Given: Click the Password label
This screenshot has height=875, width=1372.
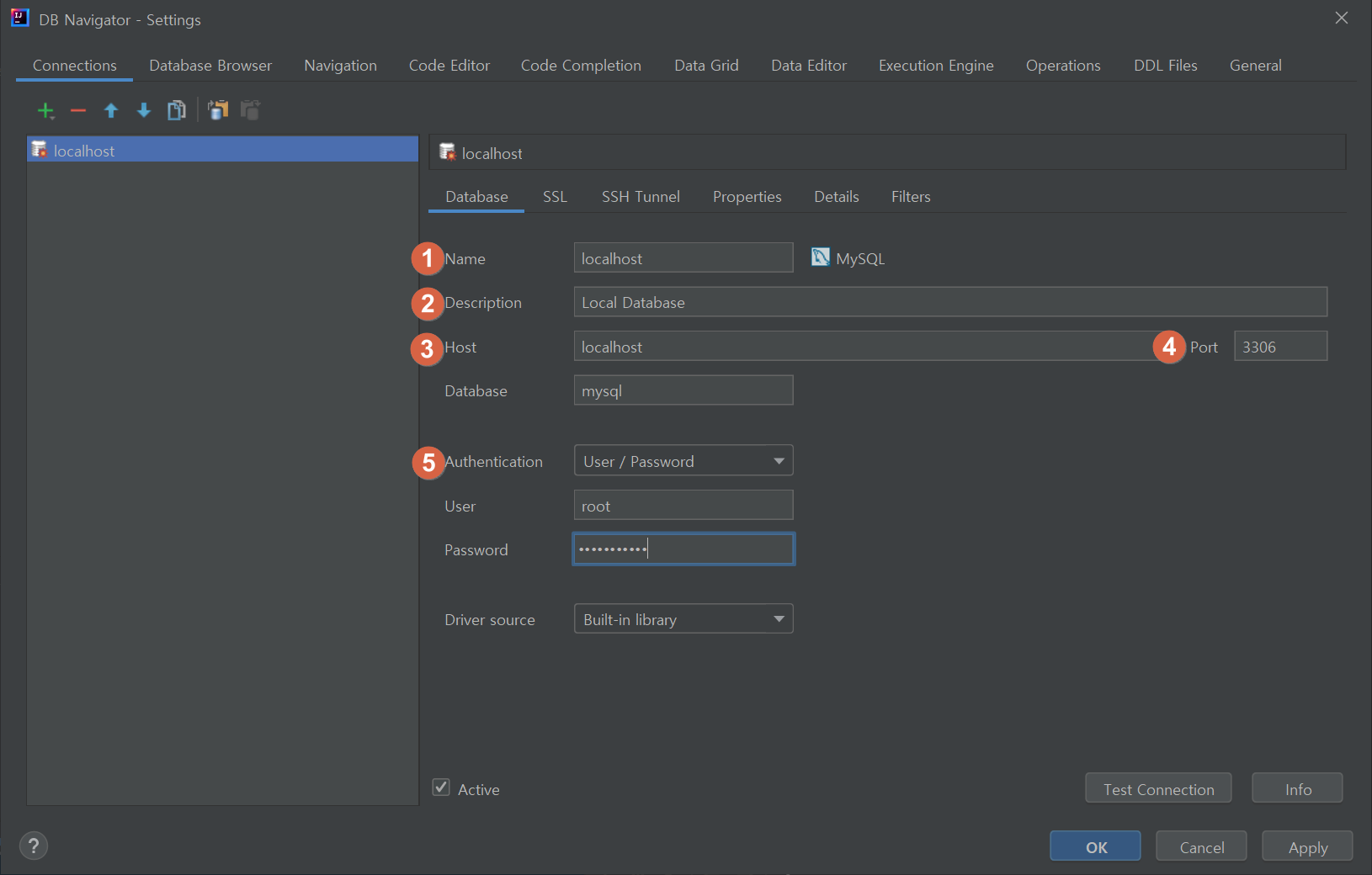Looking at the screenshot, I should [476, 550].
